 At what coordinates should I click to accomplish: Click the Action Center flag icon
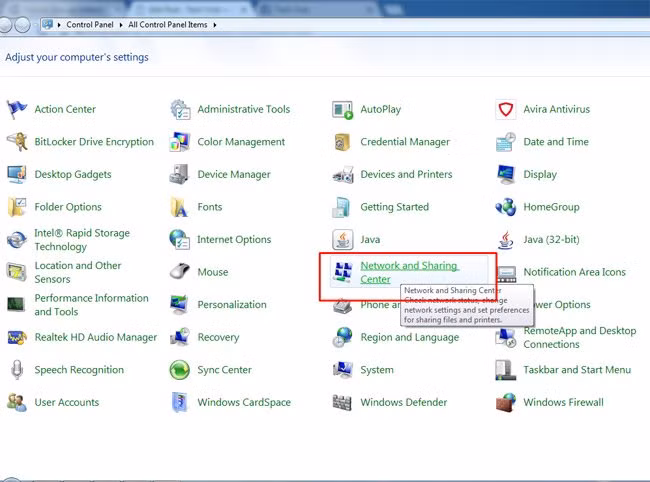pos(16,109)
